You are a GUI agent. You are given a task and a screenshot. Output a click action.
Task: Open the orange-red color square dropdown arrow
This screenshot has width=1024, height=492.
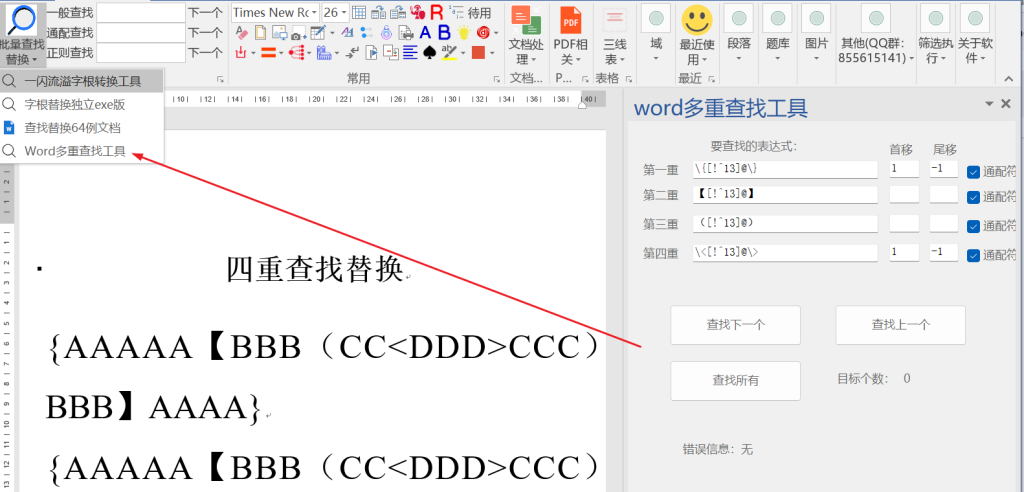[x=492, y=52]
